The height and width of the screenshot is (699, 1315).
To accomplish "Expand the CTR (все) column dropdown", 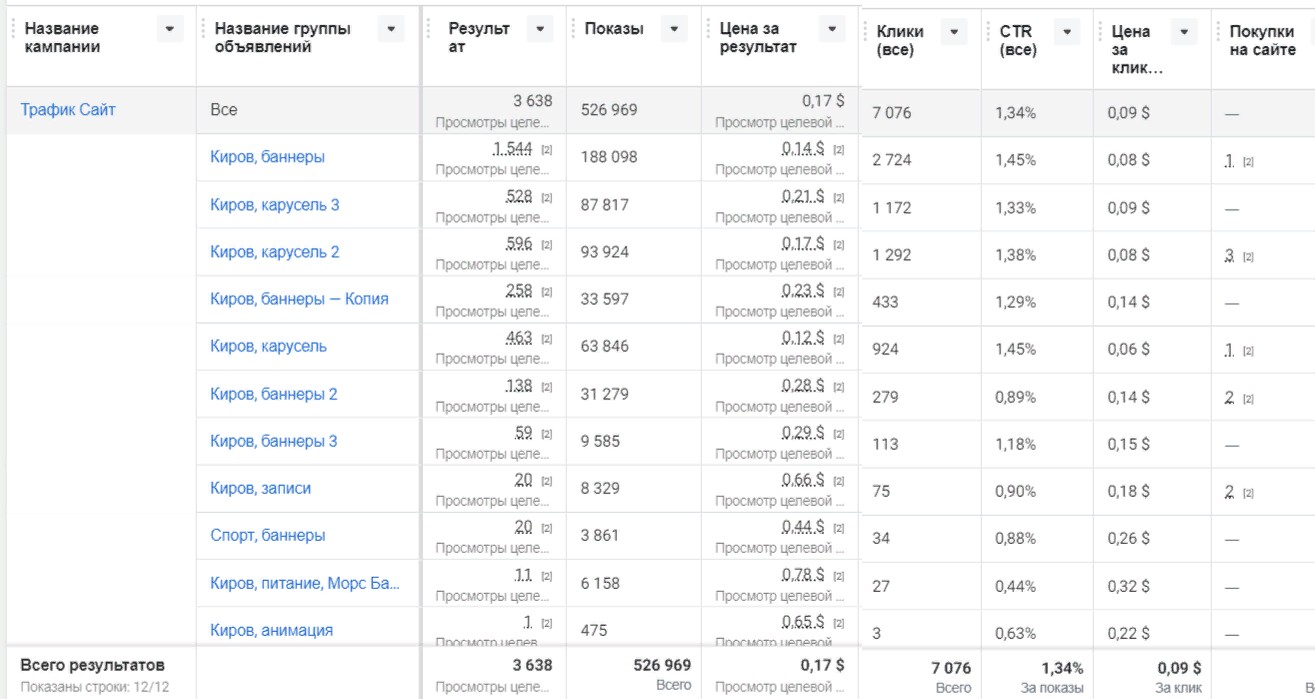I will (1068, 34).
